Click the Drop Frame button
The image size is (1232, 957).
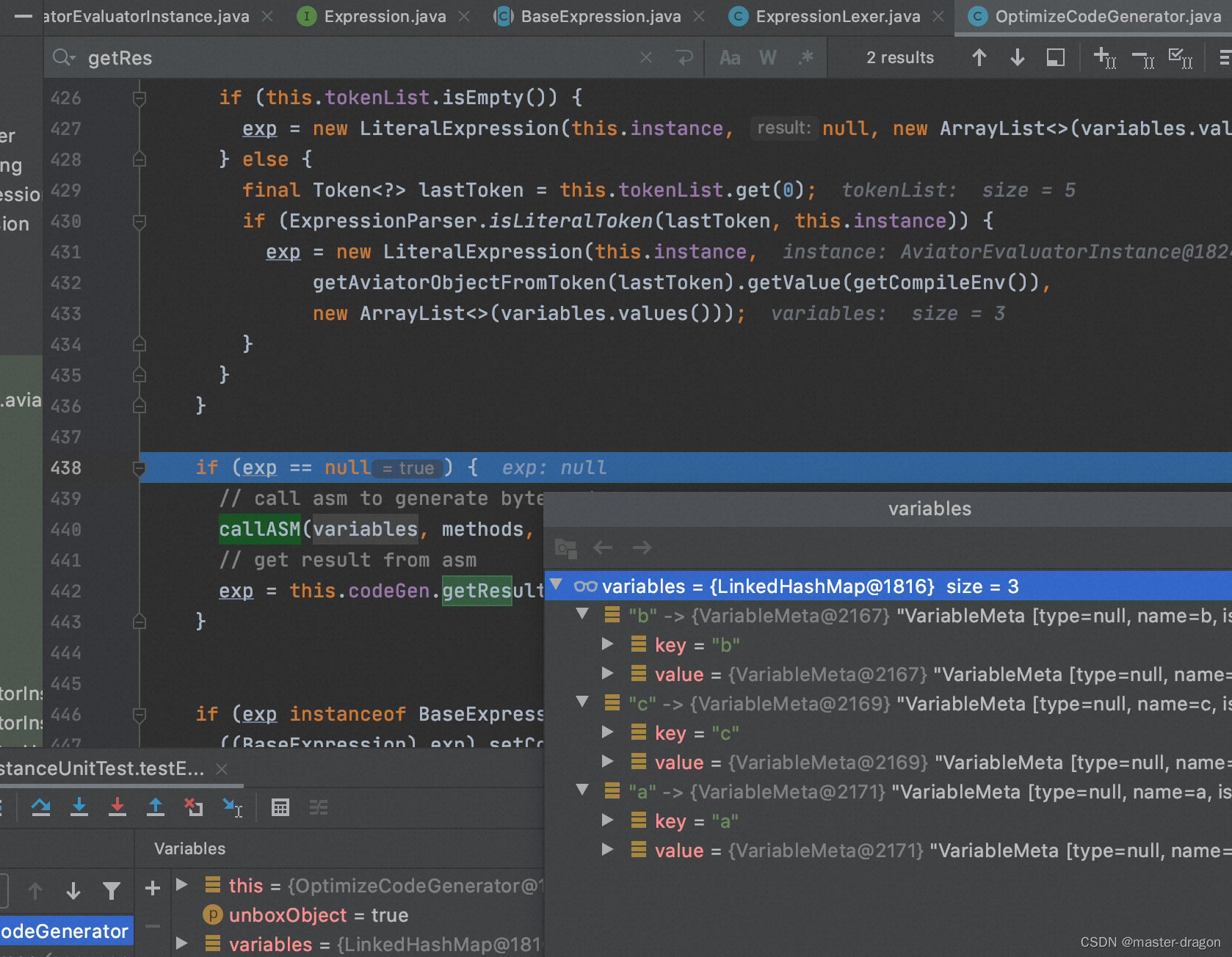tap(194, 807)
